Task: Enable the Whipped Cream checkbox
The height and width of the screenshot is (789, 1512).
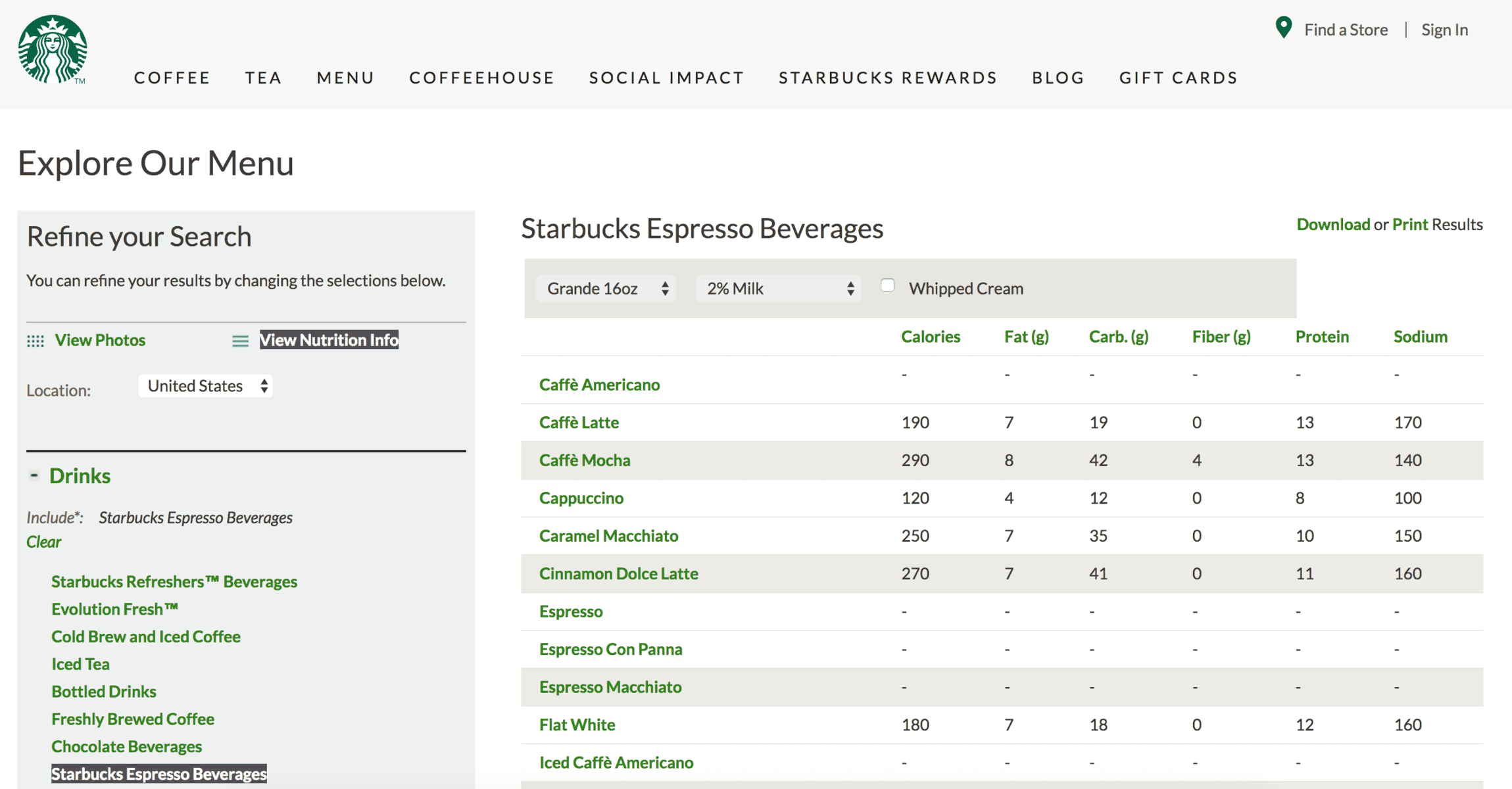Action: click(888, 285)
